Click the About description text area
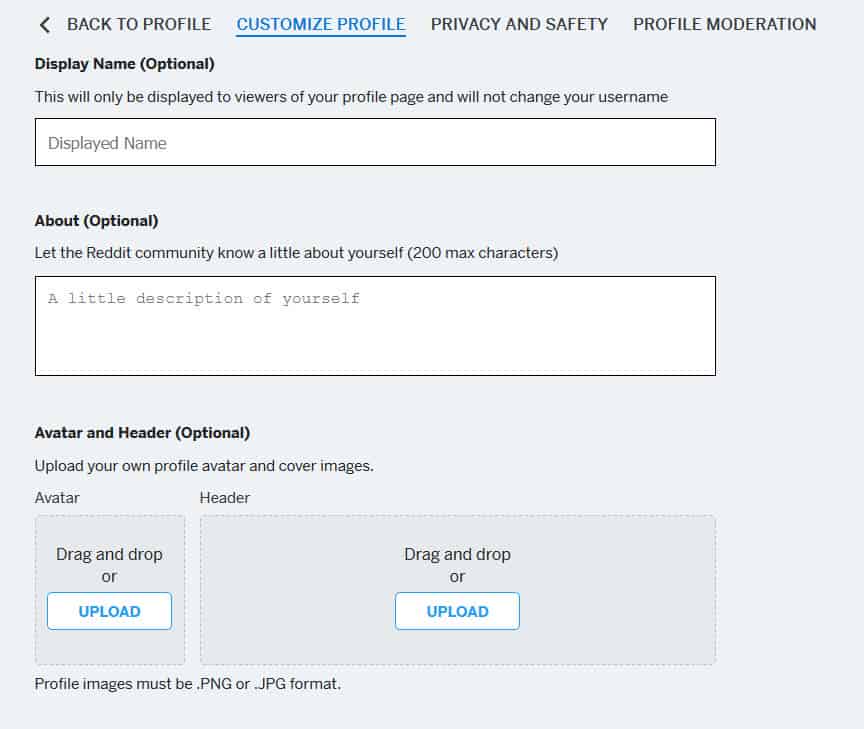The height and width of the screenshot is (729, 864). tap(375, 325)
